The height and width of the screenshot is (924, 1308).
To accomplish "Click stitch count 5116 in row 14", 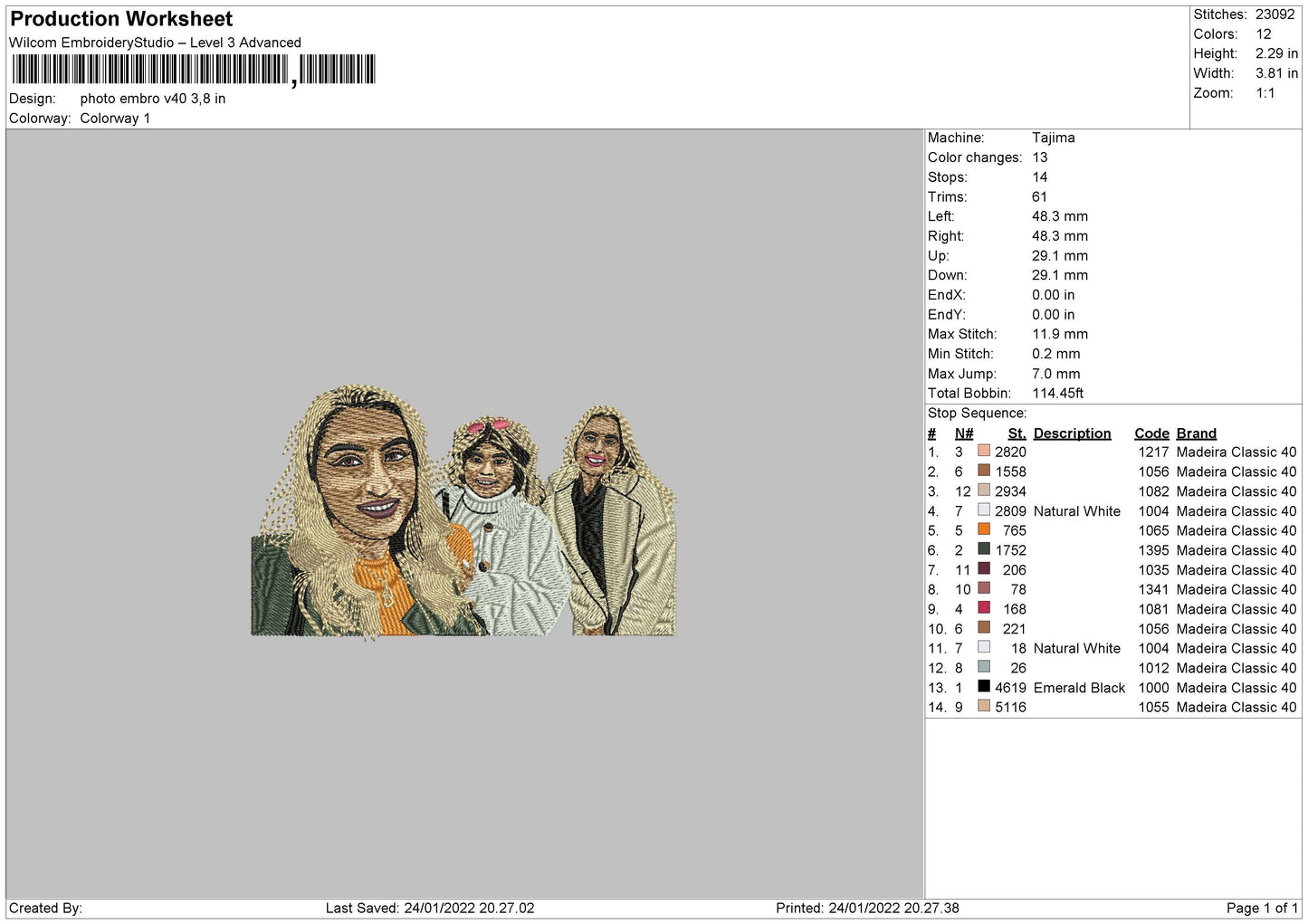I will click(x=1010, y=708).
